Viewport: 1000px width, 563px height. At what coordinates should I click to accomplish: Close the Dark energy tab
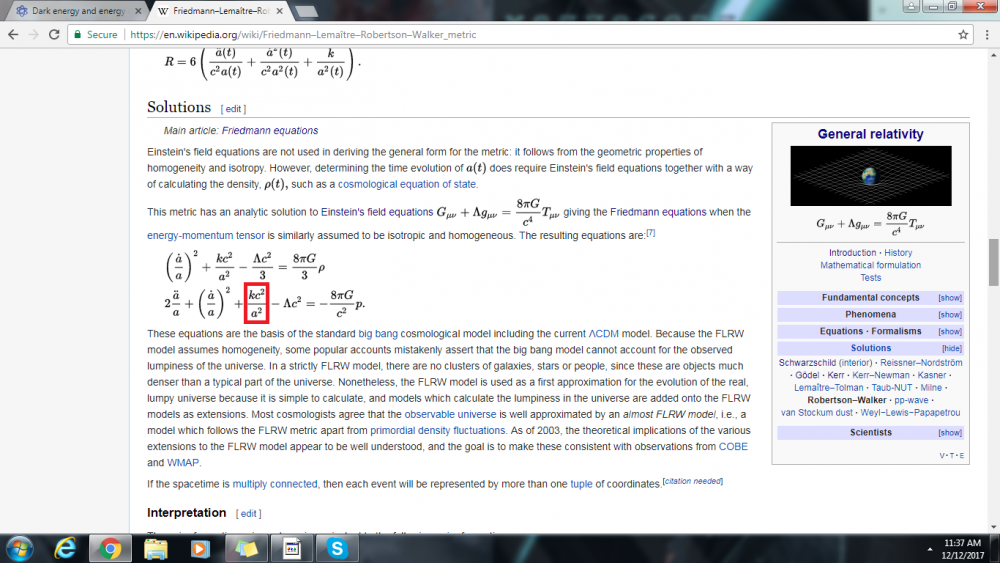(x=137, y=11)
